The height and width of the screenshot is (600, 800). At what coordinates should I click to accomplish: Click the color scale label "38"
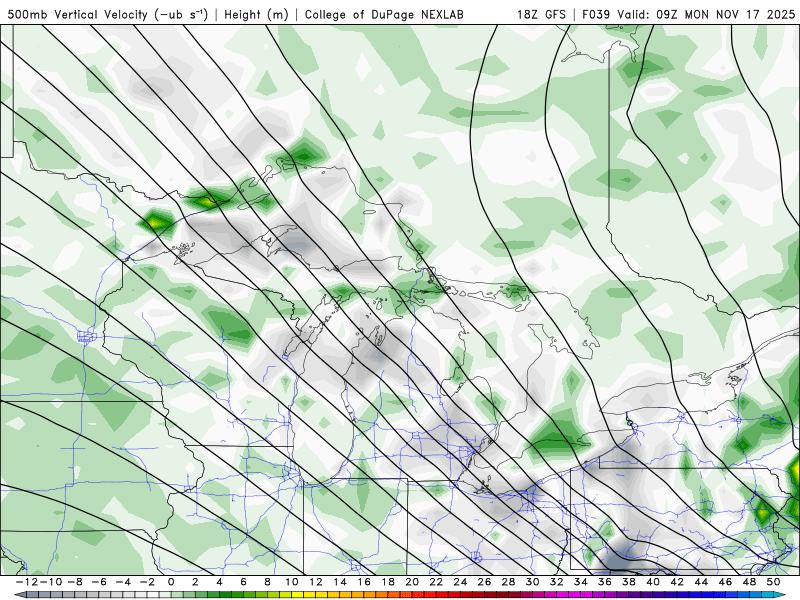tap(629, 582)
